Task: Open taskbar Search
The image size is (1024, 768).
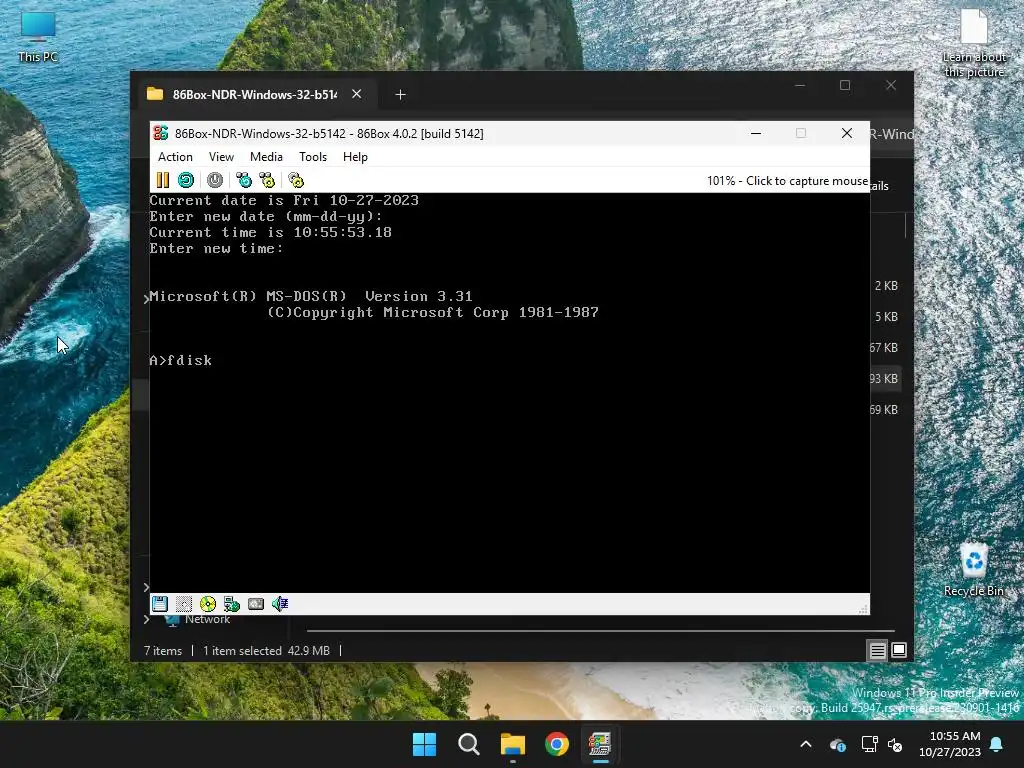Action: pos(469,744)
